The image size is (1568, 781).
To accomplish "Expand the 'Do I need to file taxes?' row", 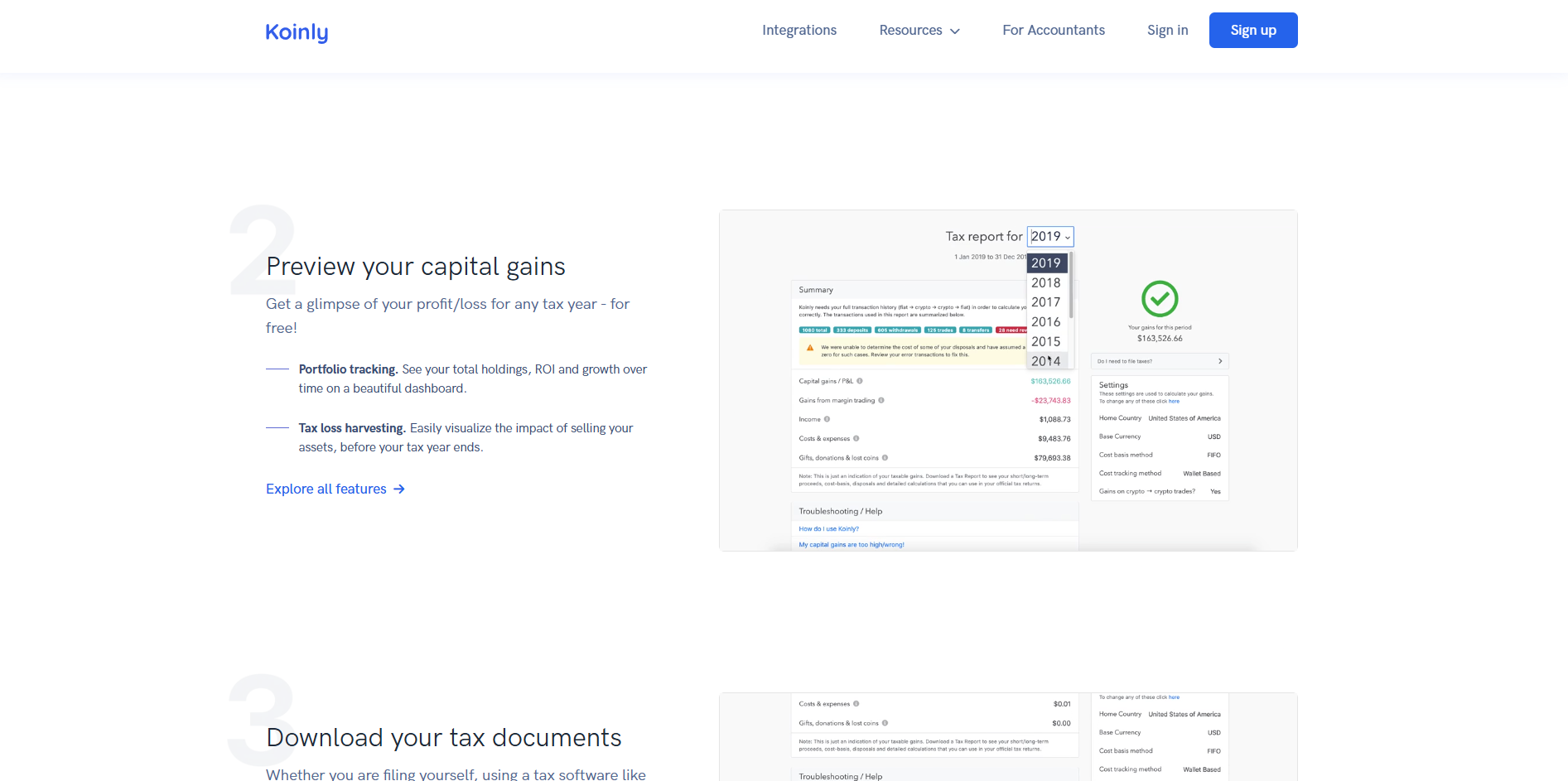I will tap(1160, 361).
